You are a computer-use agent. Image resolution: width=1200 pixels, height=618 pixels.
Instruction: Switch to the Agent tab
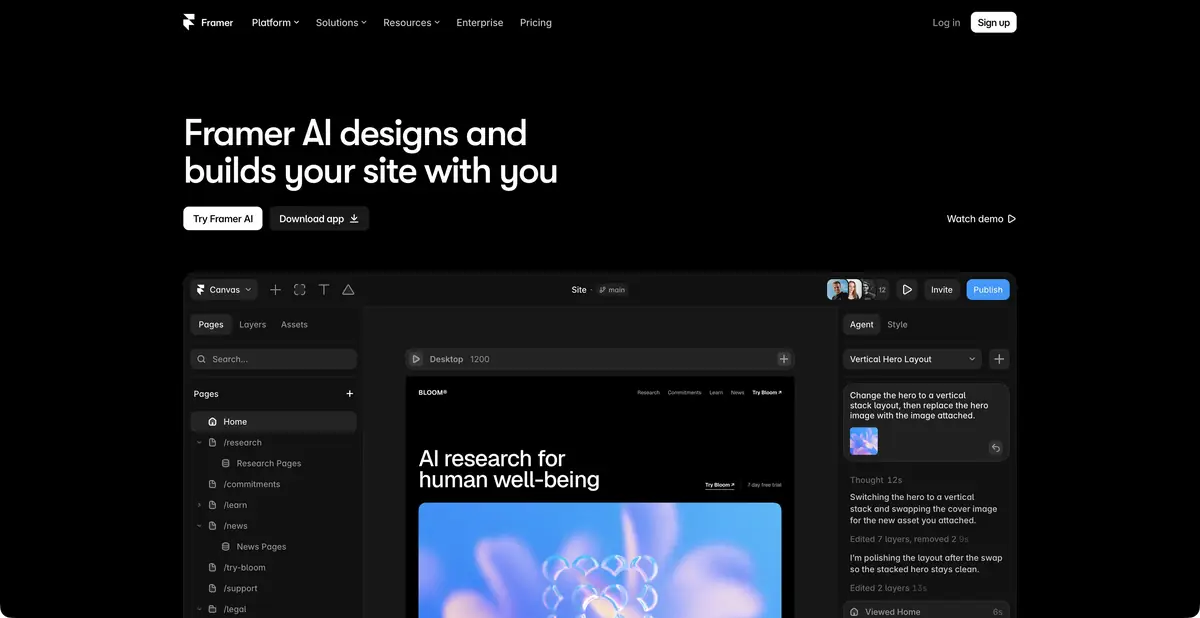(862, 325)
